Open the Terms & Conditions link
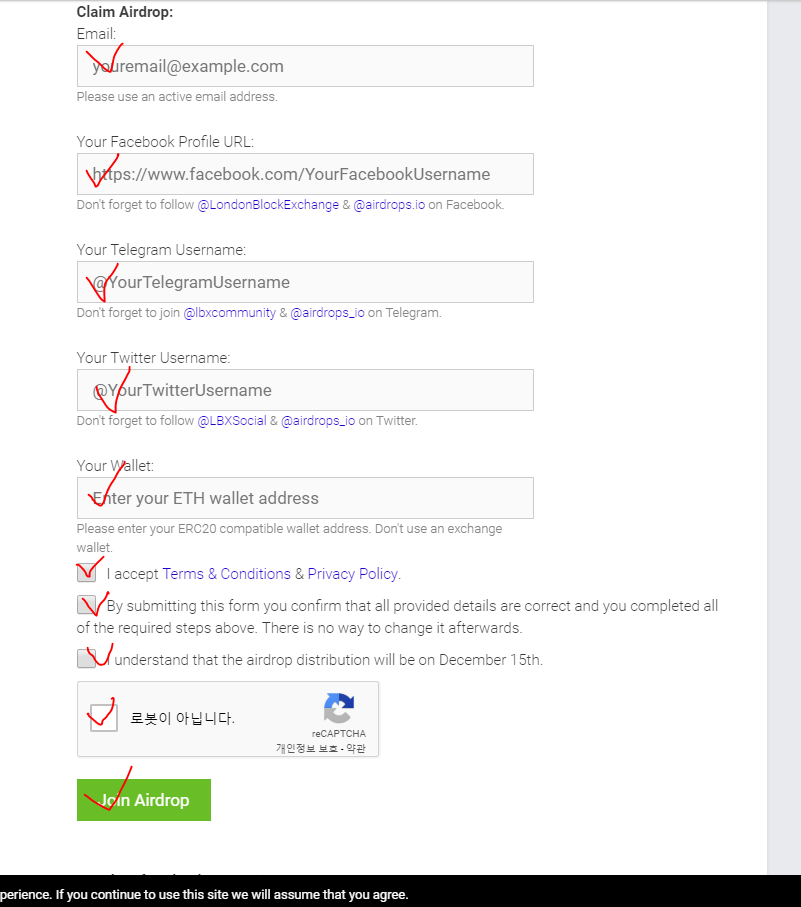Screen dimensions: 801x907 coord(226,574)
